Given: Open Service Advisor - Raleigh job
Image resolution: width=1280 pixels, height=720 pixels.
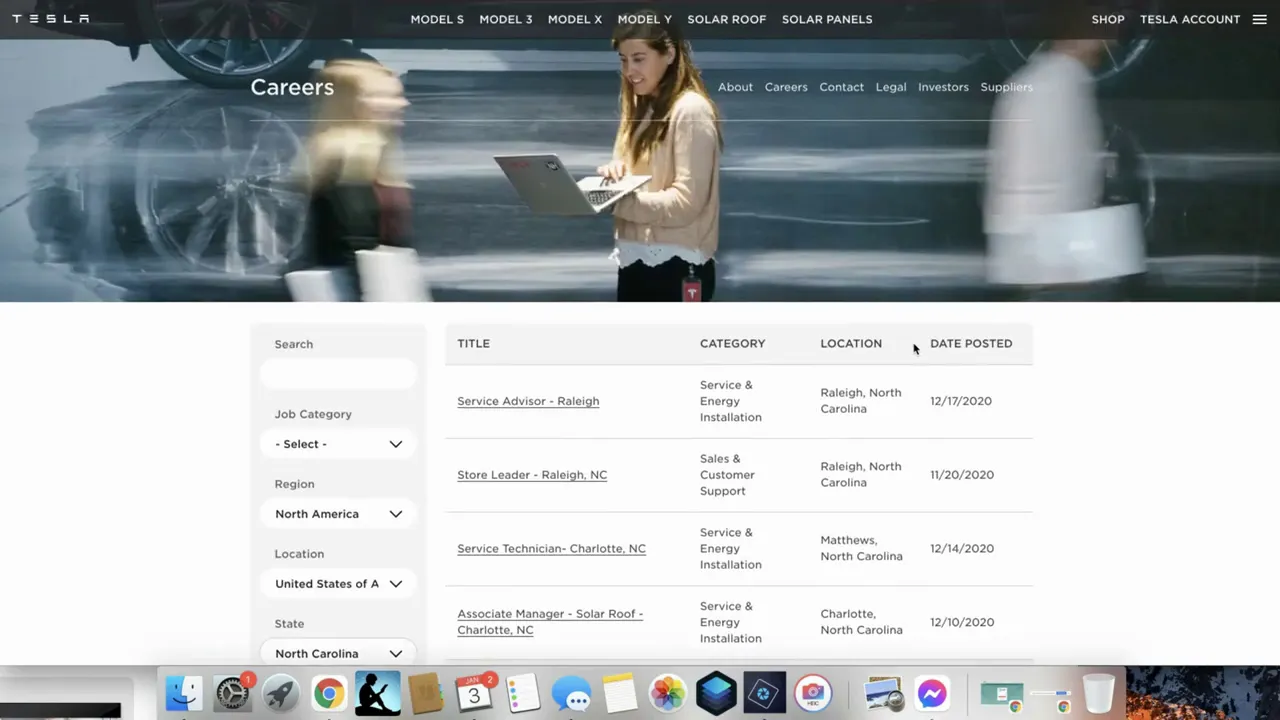Looking at the screenshot, I should pyautogui.click(x=528, y=401).
